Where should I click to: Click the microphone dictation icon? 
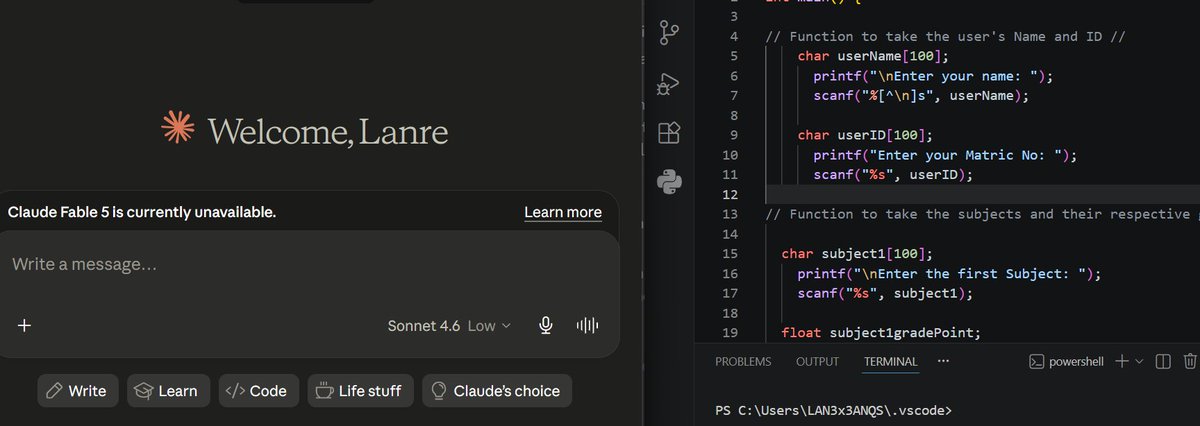546,325
